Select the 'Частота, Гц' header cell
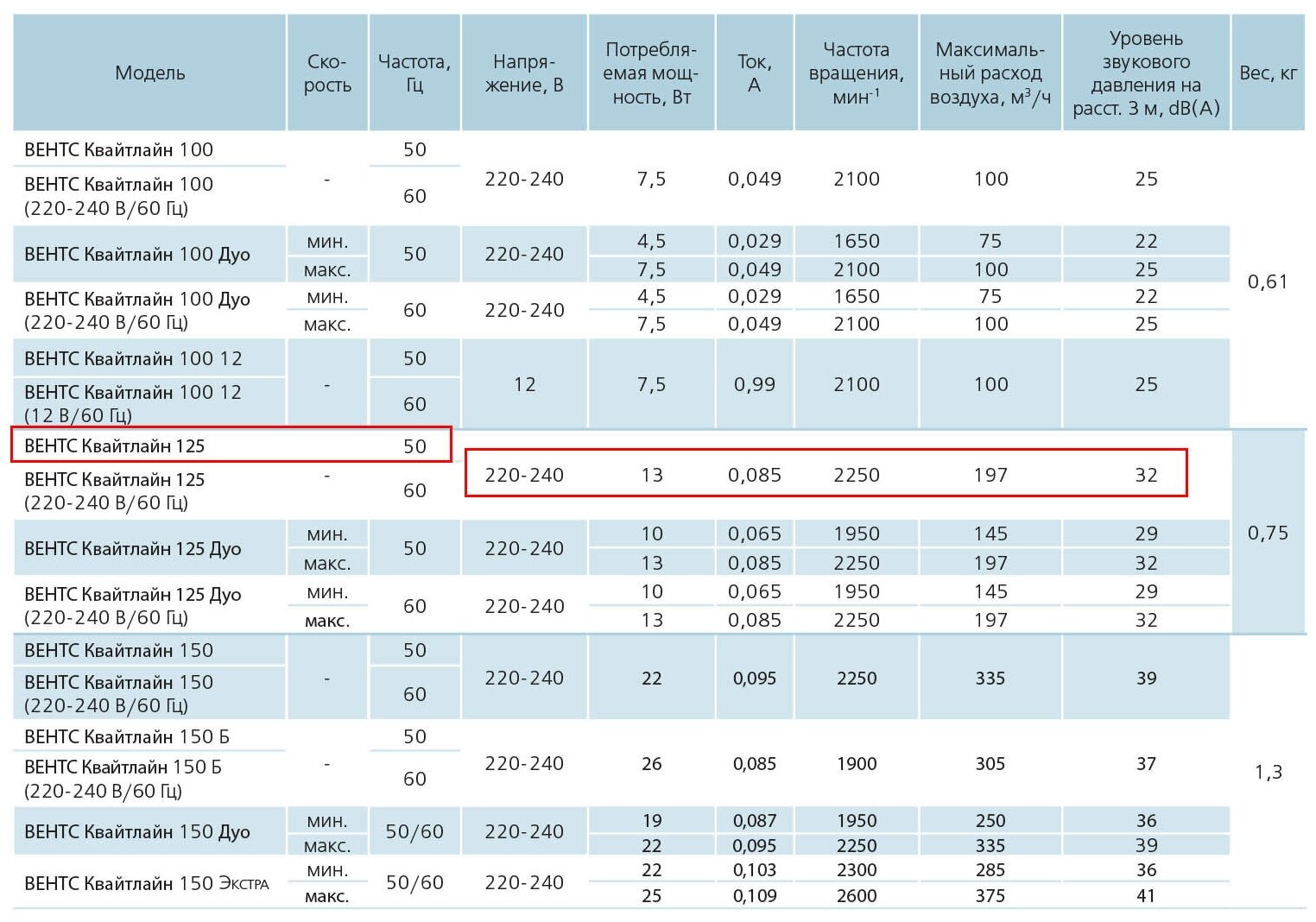Viewport: 1316px width, 922px height. [414, 73]
